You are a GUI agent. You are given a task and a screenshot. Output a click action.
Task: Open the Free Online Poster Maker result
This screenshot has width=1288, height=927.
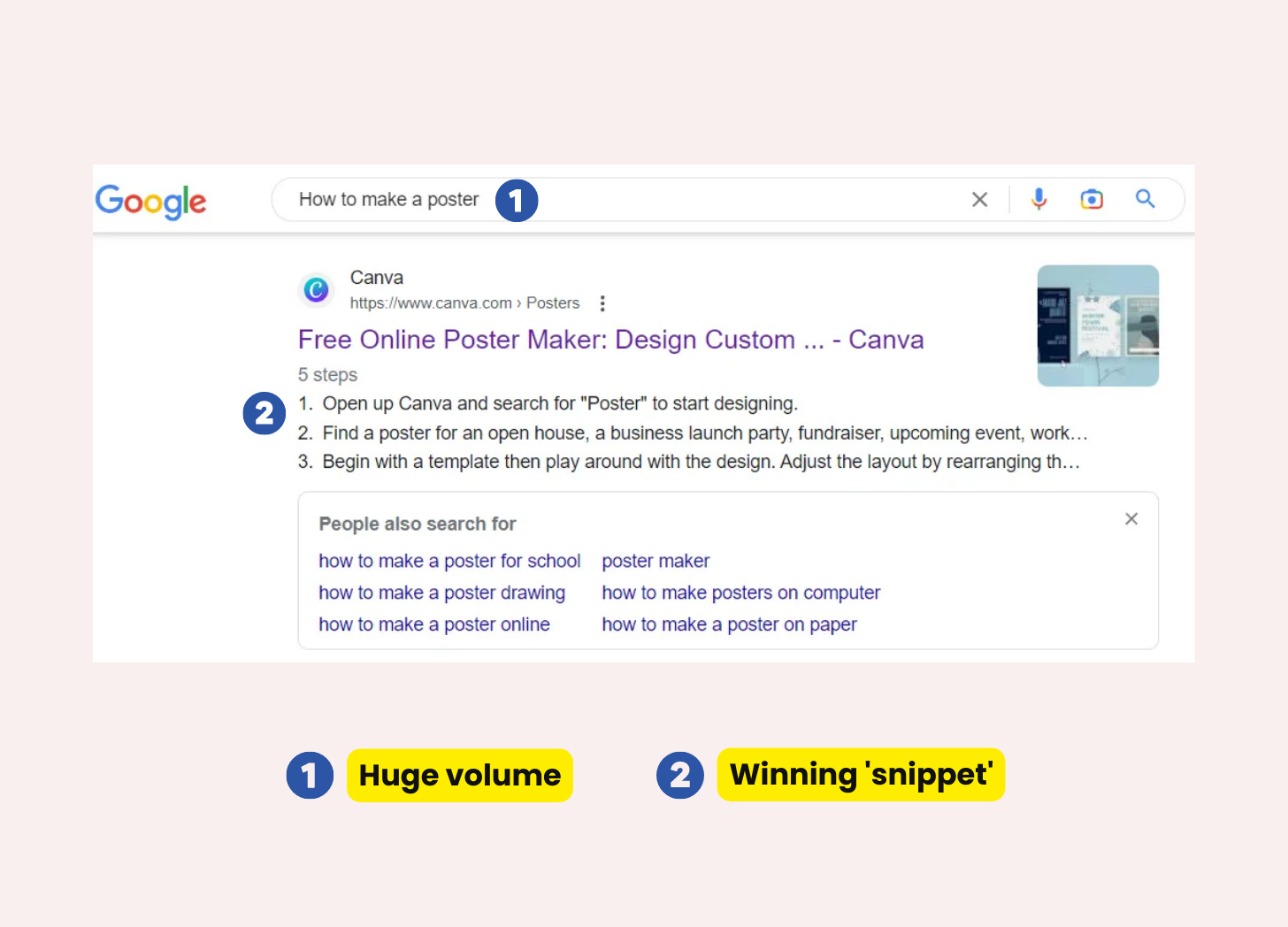[x=610, y=340]
